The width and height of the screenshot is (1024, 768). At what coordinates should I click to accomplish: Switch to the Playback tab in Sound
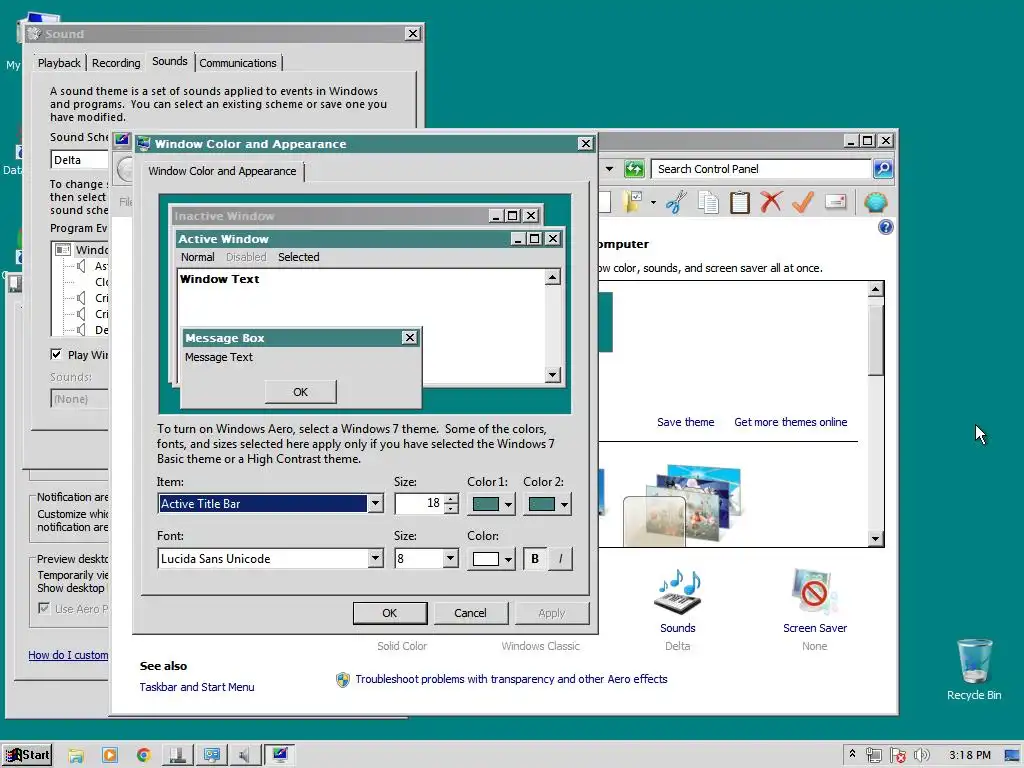point(59,63)
